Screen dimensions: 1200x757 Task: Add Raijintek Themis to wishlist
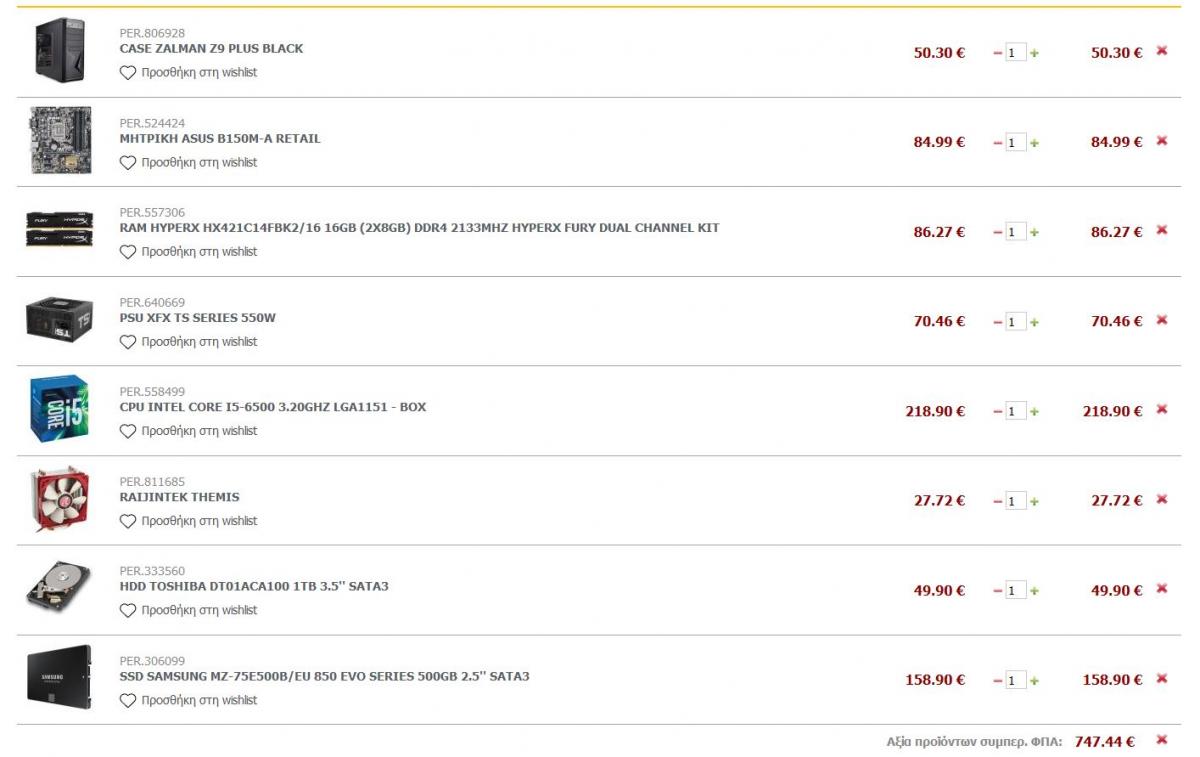188,521
